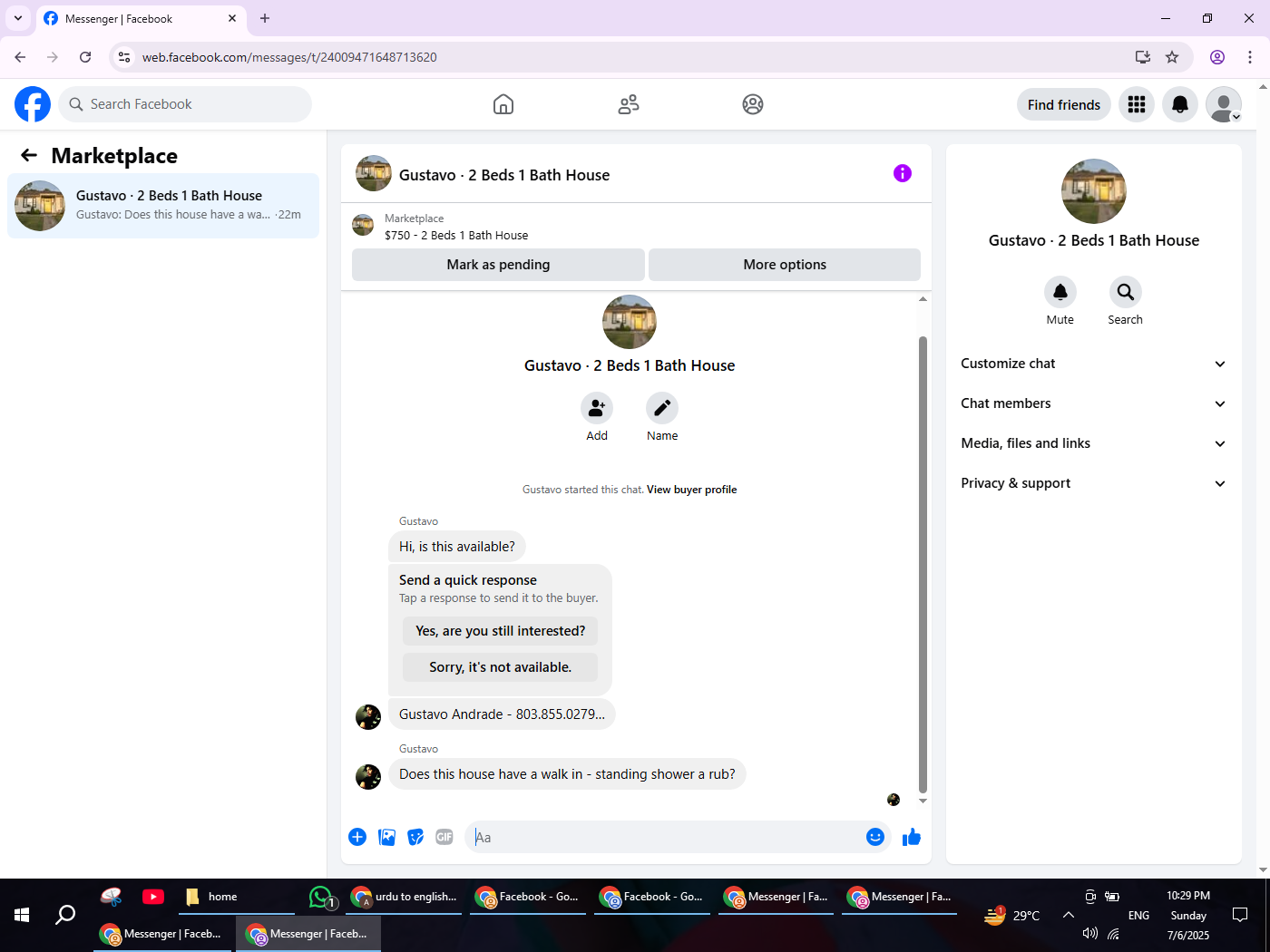Viewport: 1270px width, 952px height.
Task: Search in conversation magnifier icon
Action: 1126,292
